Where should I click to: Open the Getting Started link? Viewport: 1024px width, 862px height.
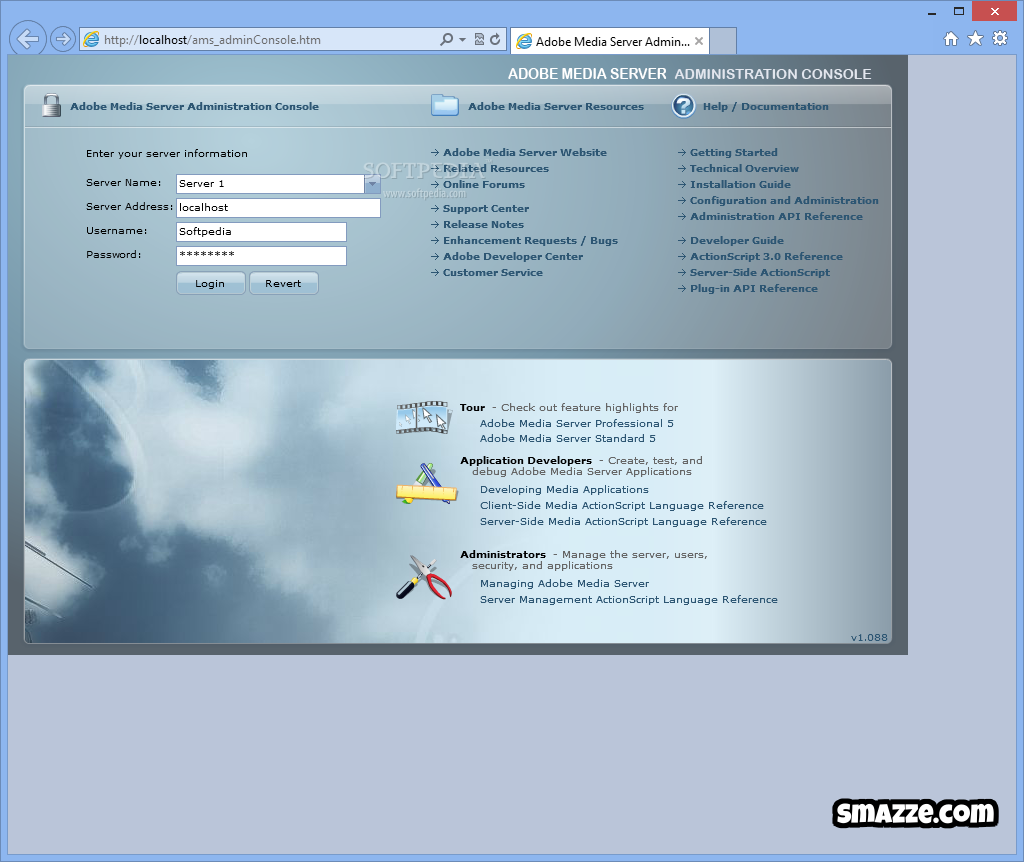coord(734,152)
